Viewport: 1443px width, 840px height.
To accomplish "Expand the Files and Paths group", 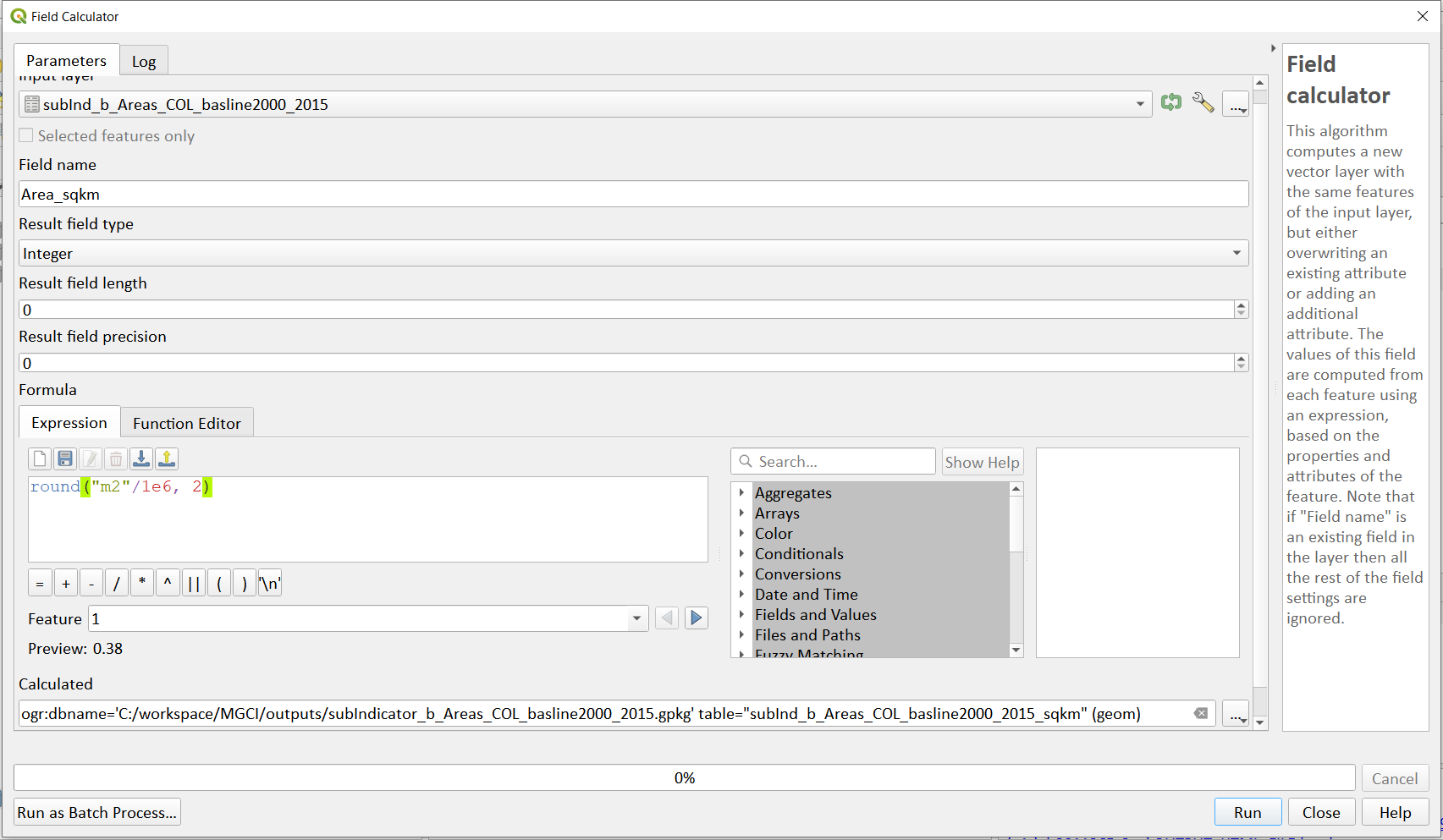I will coord(741,634).
